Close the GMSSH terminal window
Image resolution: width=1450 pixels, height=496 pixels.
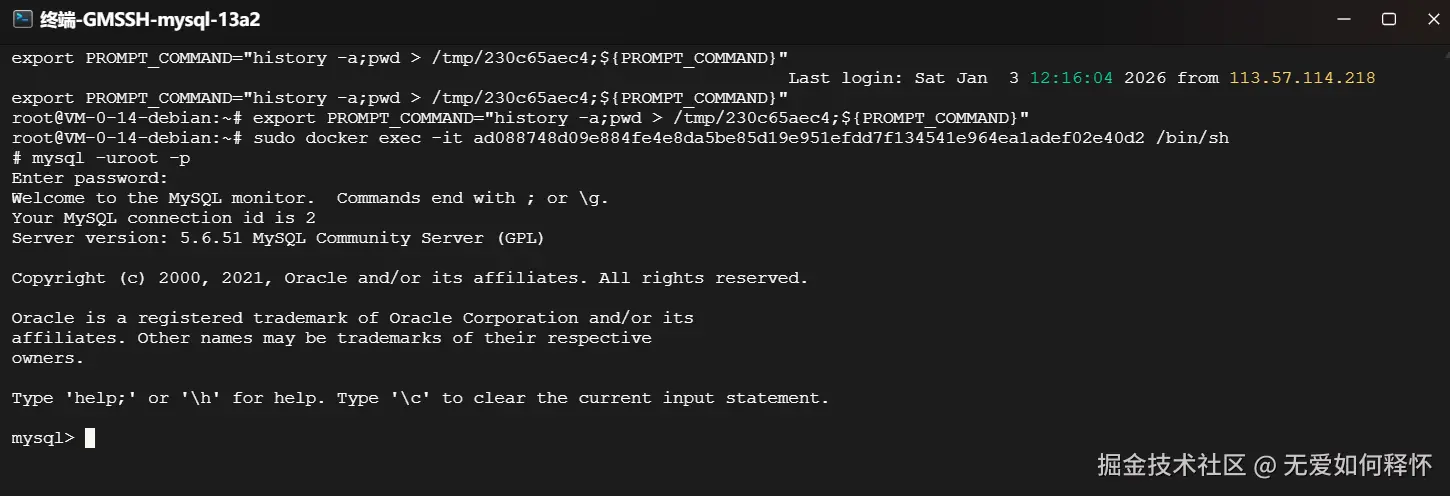pos(1431,19)
